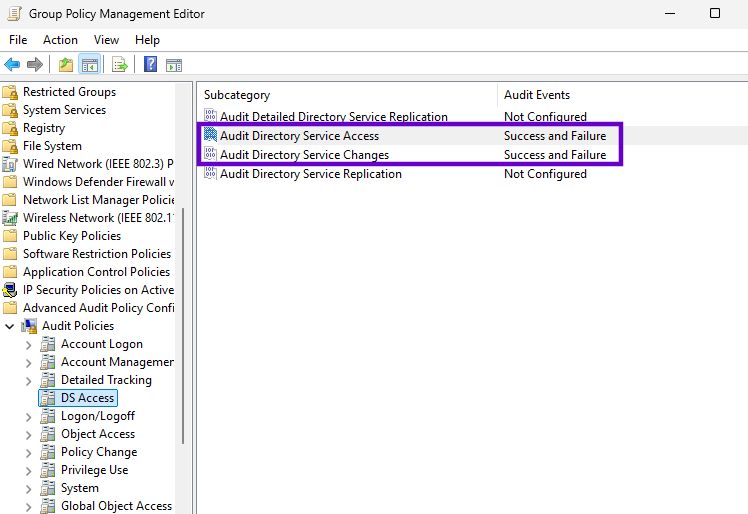Click the Back arrow toolbar icon
The width and height of the screenshot is (748, 514).
12,65
